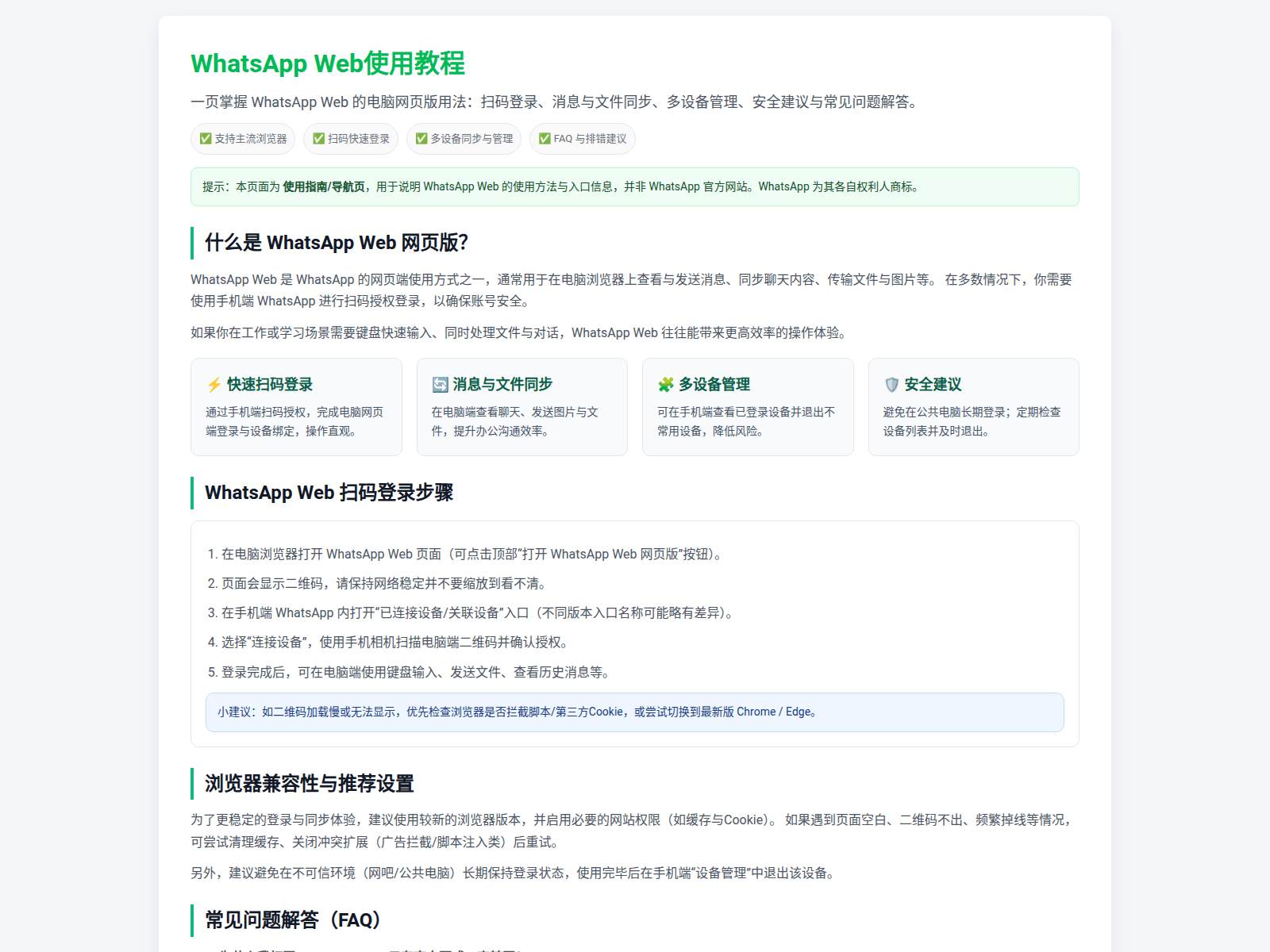Screen dimensions: 1270x952
Task: Click the green checkmark in 扫码快速登录 badge
Action: tap(318, 139)
